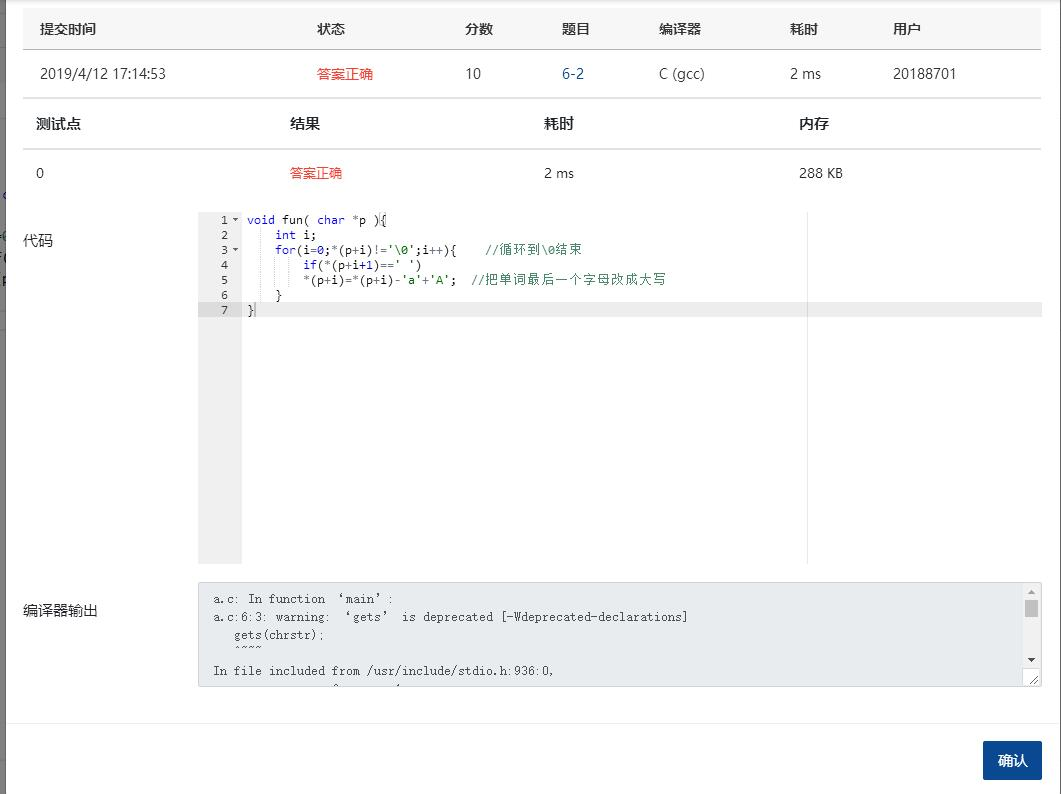The height and width of the screenshot is (794, 1061).
Task: Click the 用户 column header
Action: 907,29
